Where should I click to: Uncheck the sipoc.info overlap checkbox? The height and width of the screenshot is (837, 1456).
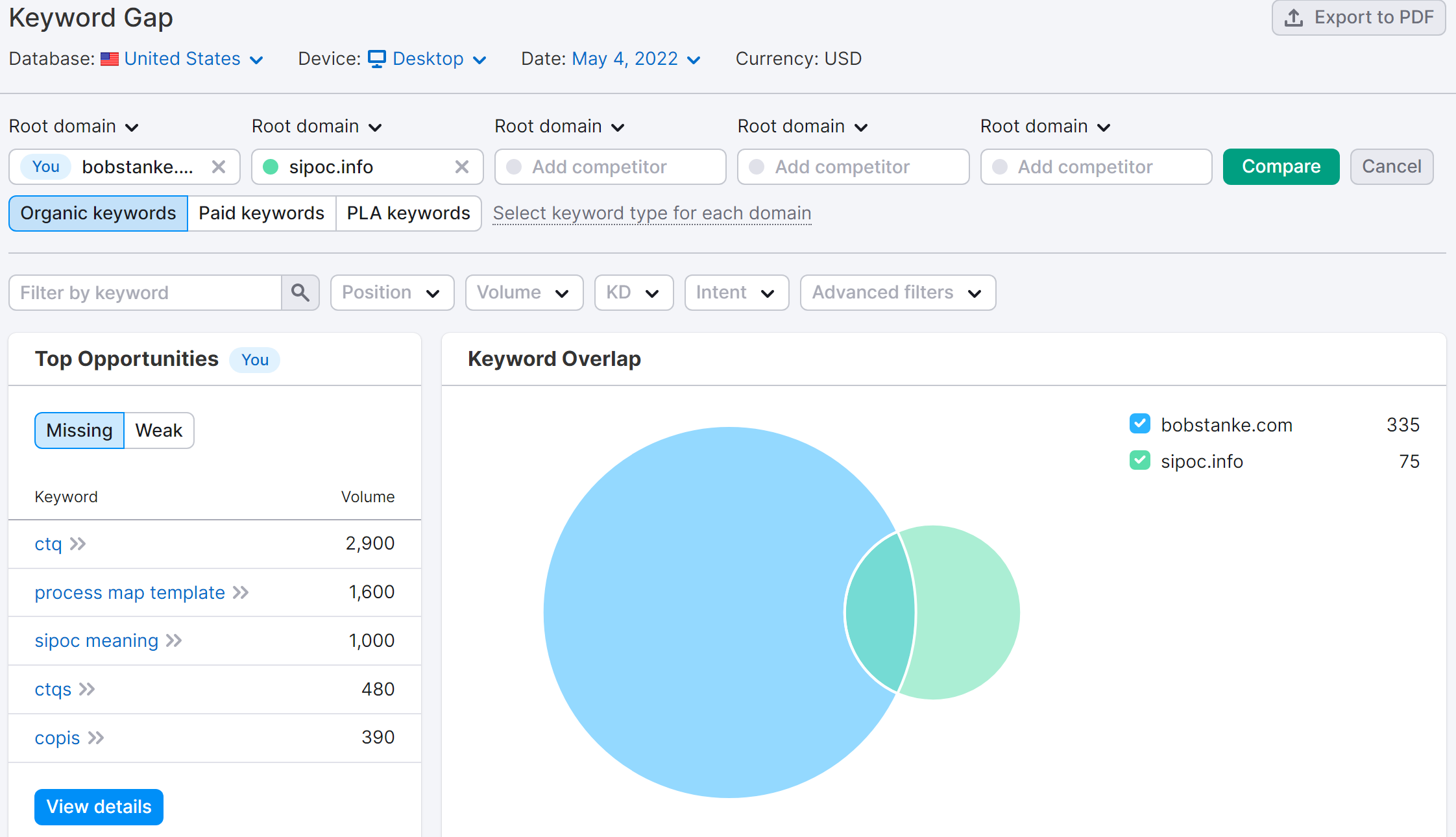(x=1139, y=461)
